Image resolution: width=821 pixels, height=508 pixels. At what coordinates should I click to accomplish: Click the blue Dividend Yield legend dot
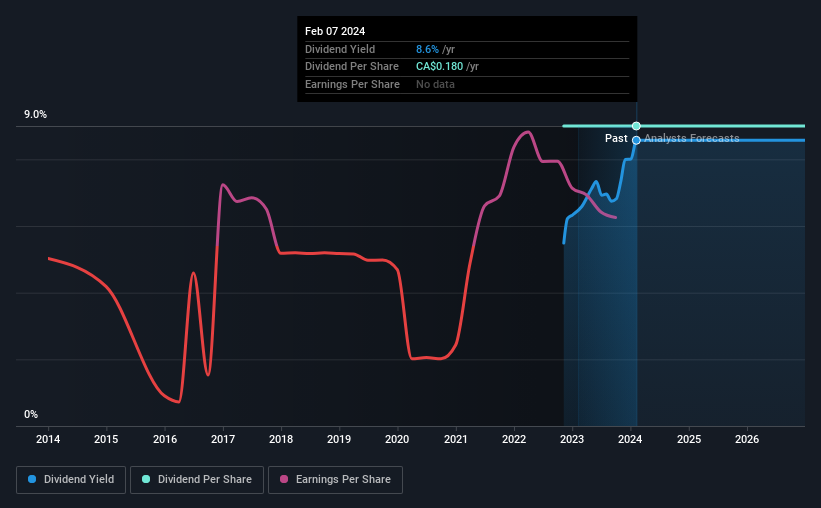pos(32,479)
